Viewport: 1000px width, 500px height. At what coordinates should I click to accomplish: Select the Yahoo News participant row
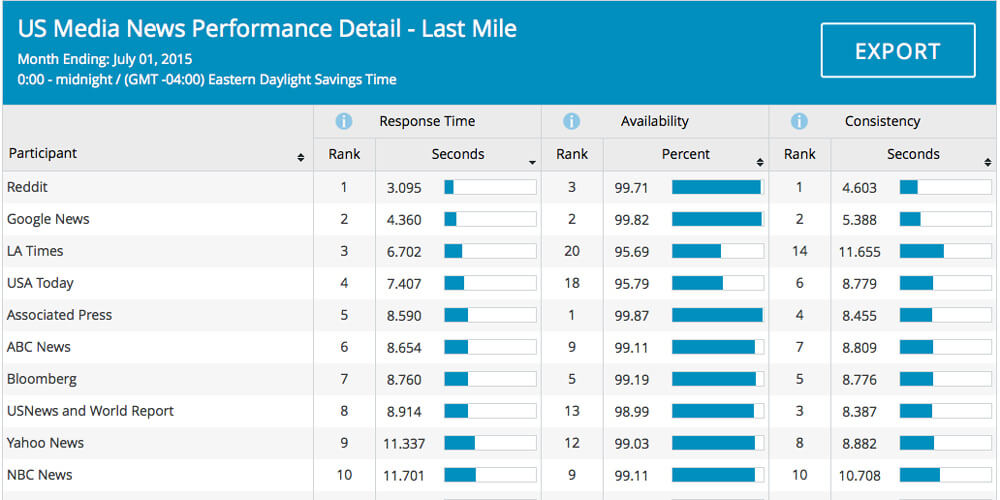[500, 443]
